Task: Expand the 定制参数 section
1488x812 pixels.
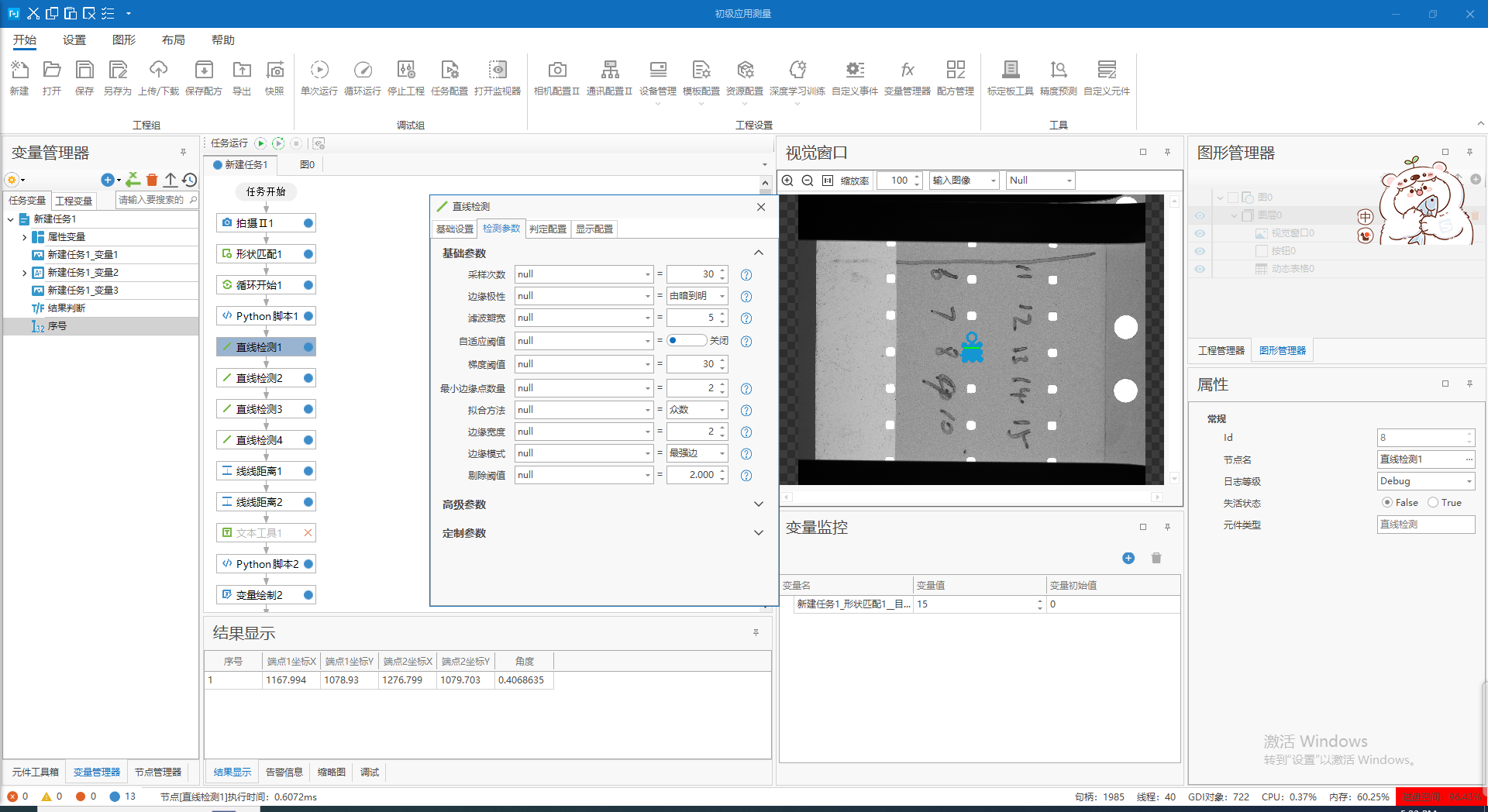Action: pyautogui.click(x=758, y=533)
